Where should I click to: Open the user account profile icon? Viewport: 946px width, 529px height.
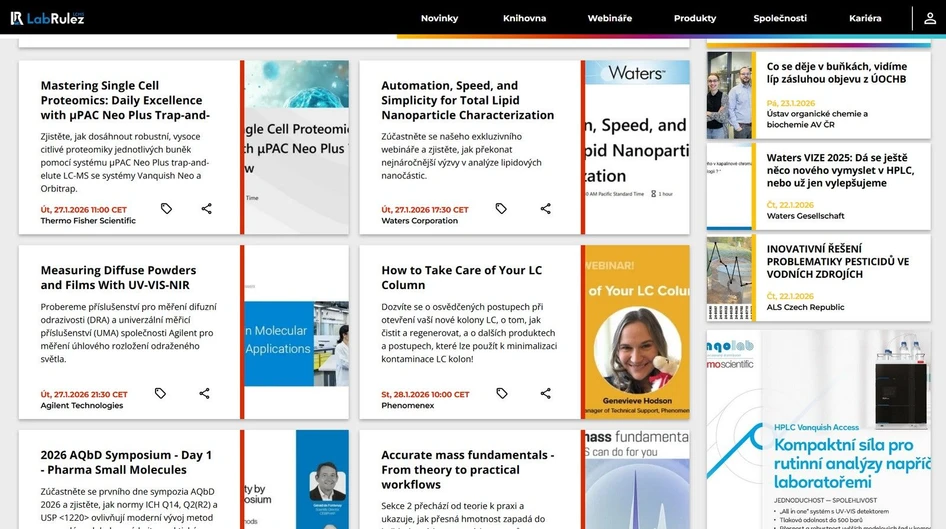(x=930, y=18)
